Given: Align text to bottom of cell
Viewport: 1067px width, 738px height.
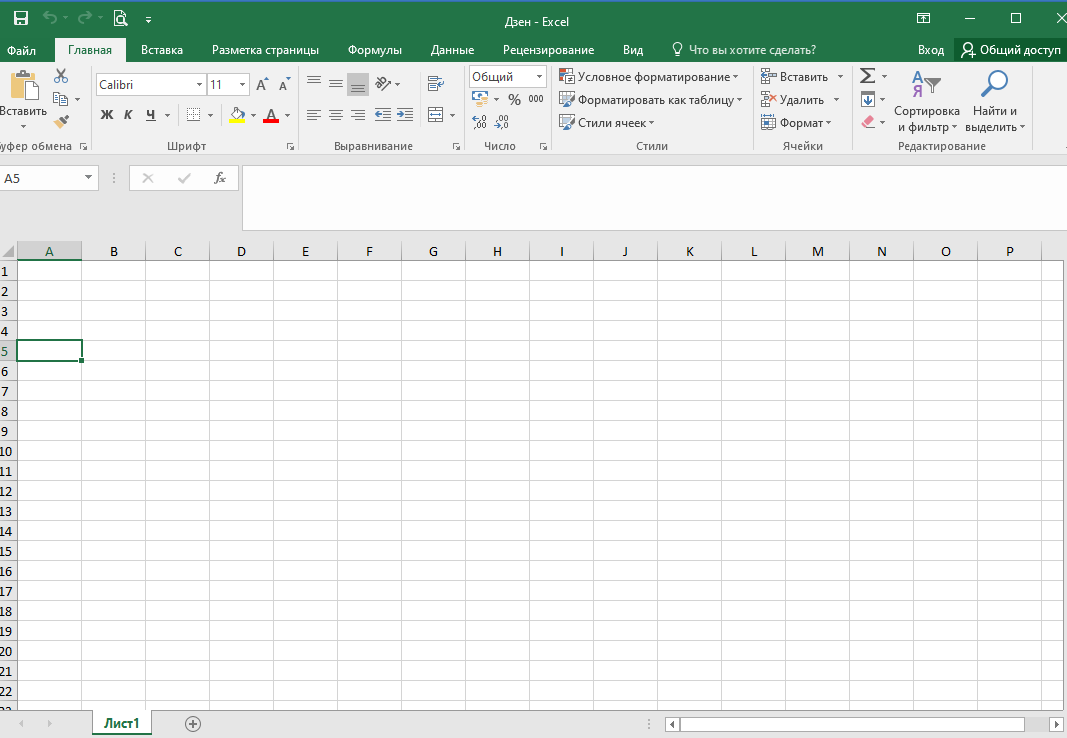Looking at the screenshot, I should point(358,84).
